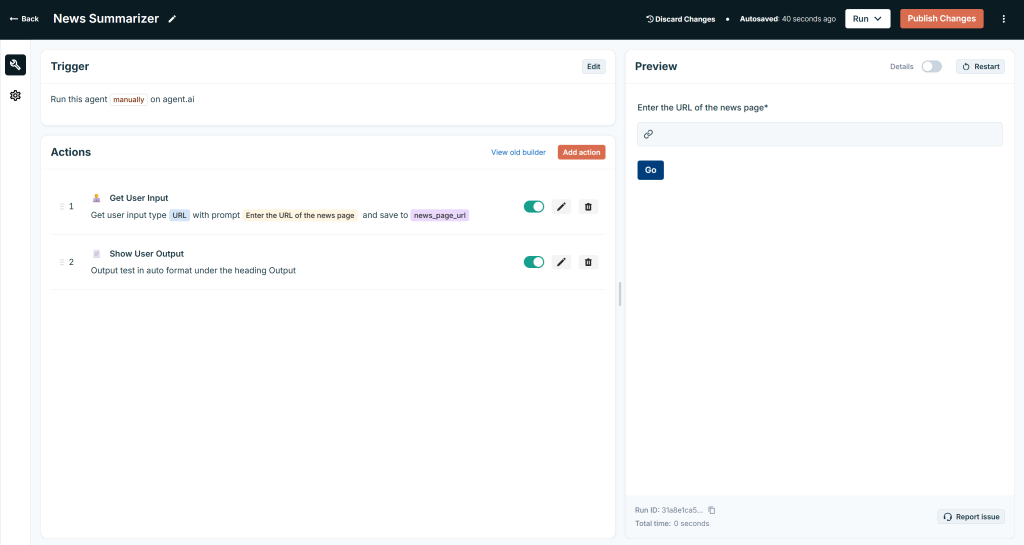Expand the Run dropdown button
1024x545 pixels.
pos(867,19)
